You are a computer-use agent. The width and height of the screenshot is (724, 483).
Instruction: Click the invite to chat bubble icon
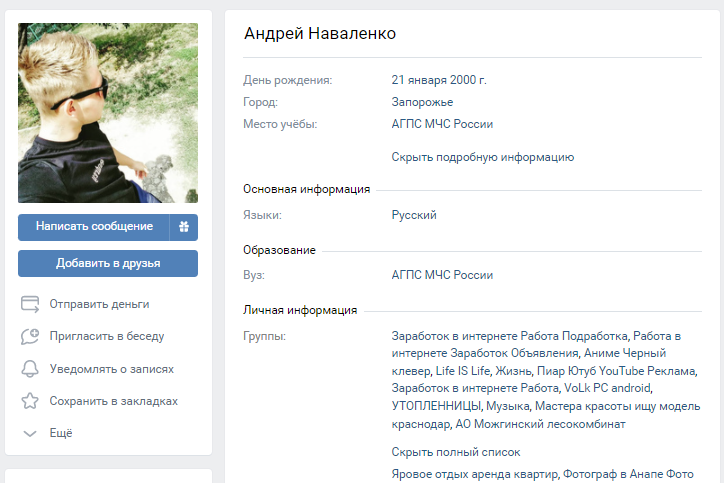coord(30,337)
